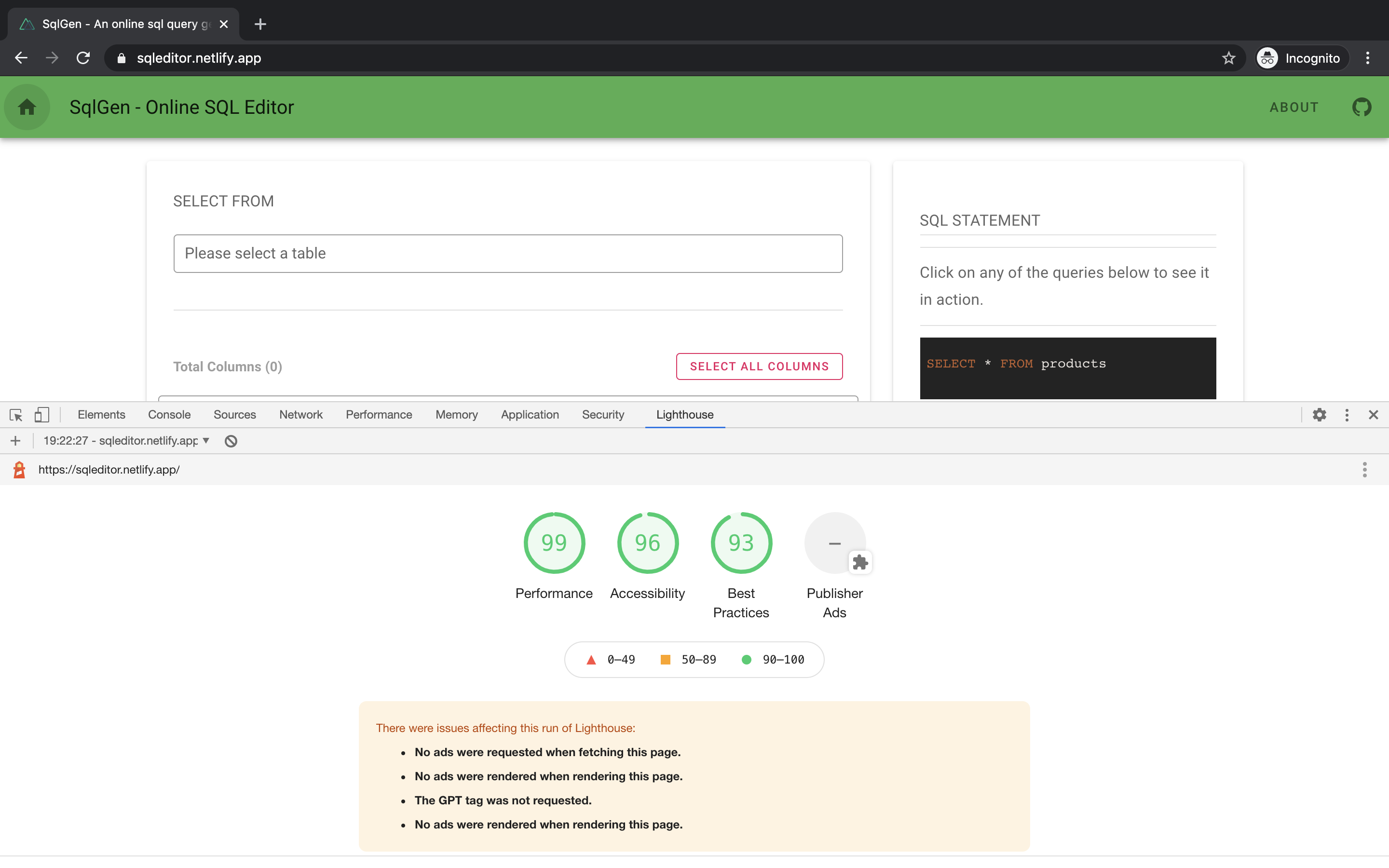Switch to the Console tab
Screen dimensions: 1389x868
tap(169, 415)
